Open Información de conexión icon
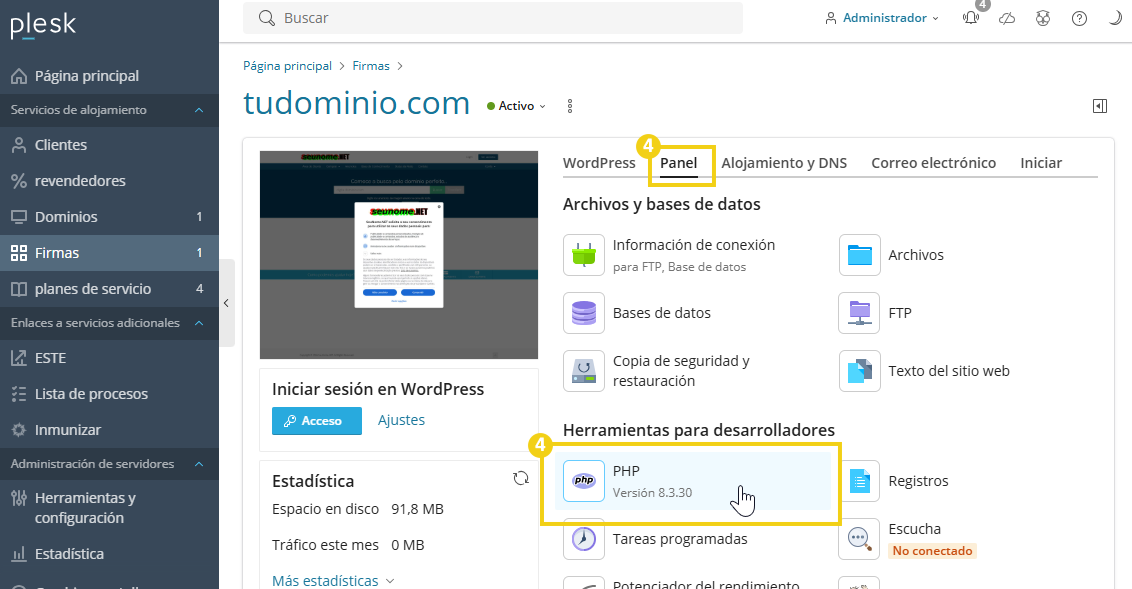The width and height of the screenshot is (1132, 589). point(583,255)
